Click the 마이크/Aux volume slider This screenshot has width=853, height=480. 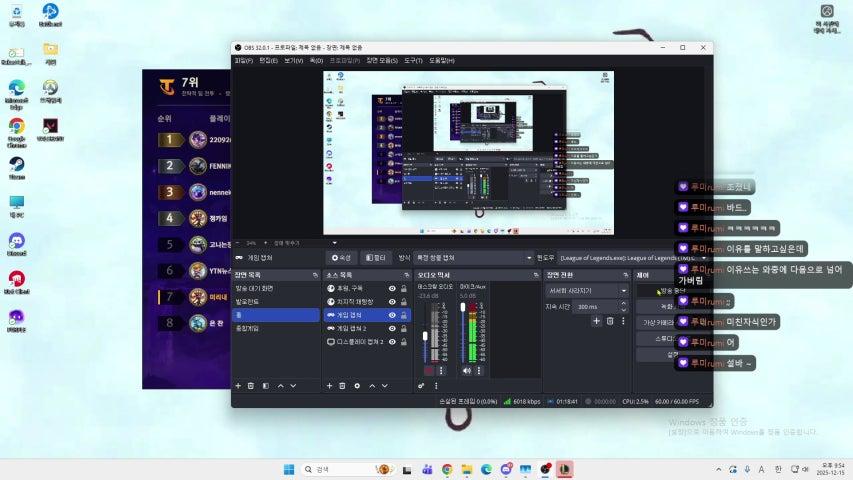(x=461, y=335)
